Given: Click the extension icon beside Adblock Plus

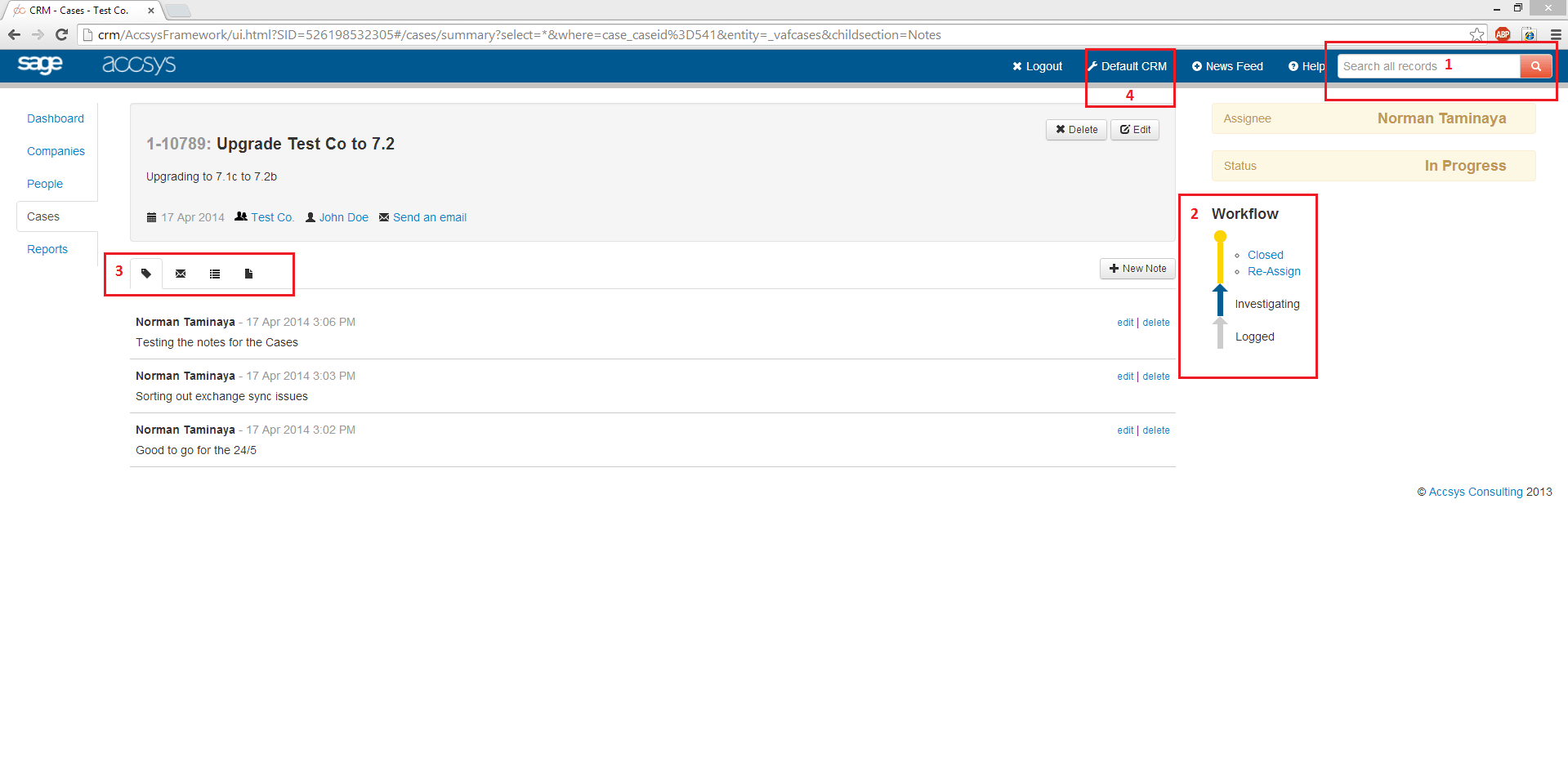Looking at the screenshot, I should (1529, 34).
